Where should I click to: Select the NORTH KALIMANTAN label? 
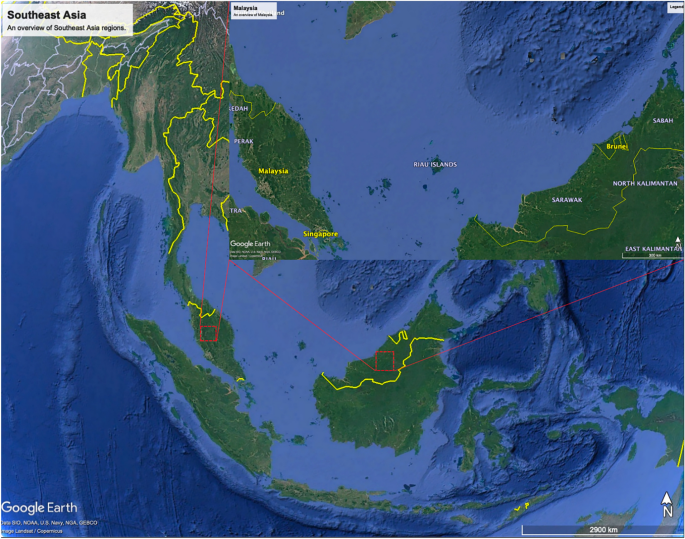tap(645, 183)
